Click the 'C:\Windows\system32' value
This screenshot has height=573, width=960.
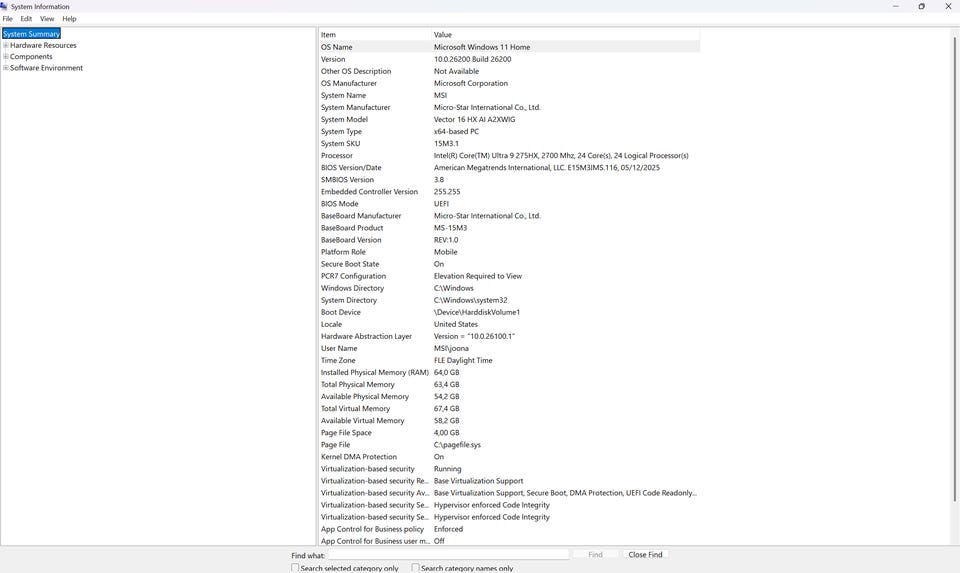click(x=470, y=300)
